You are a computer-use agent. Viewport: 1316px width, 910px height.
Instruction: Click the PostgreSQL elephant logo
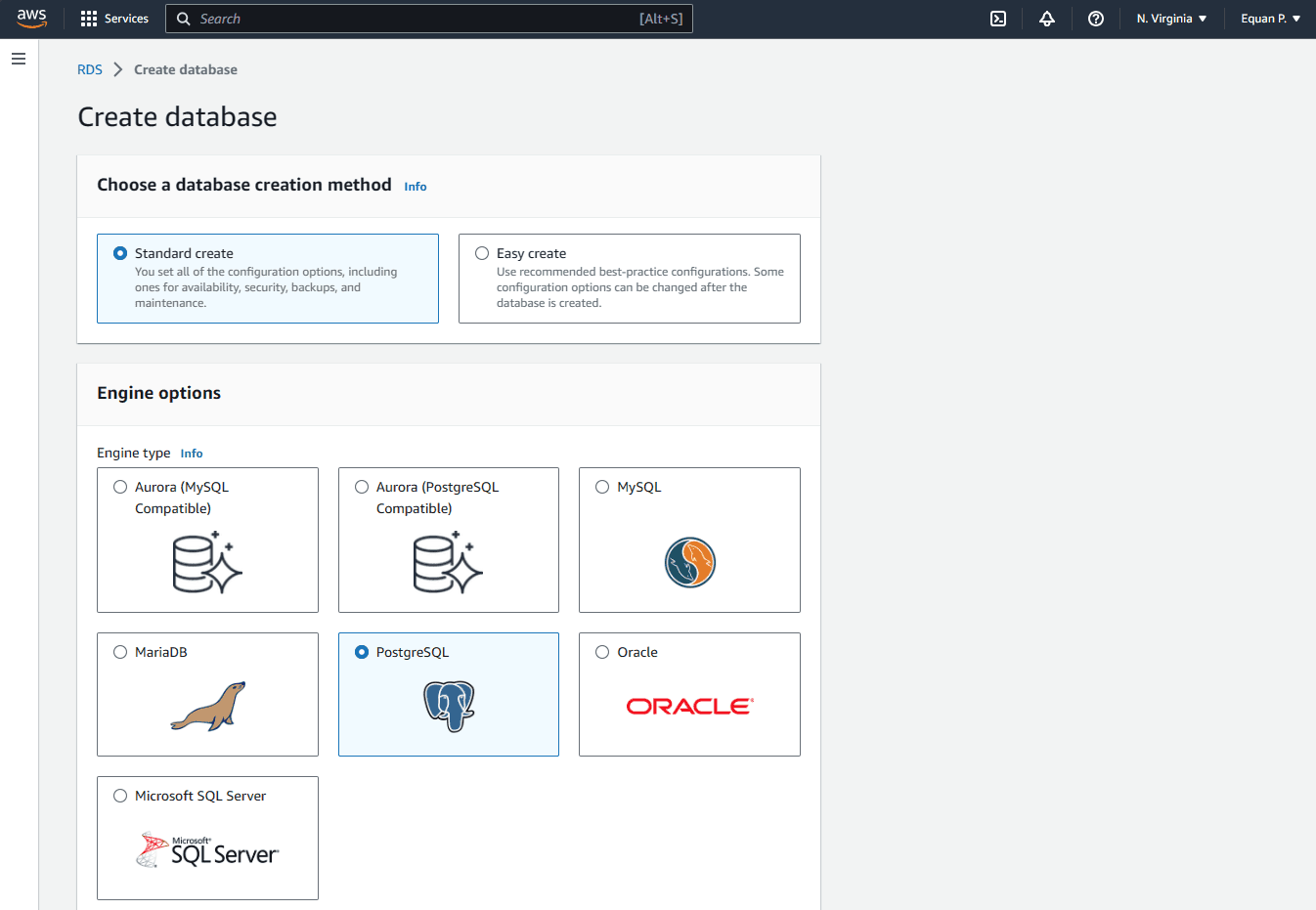pos(449,706)
